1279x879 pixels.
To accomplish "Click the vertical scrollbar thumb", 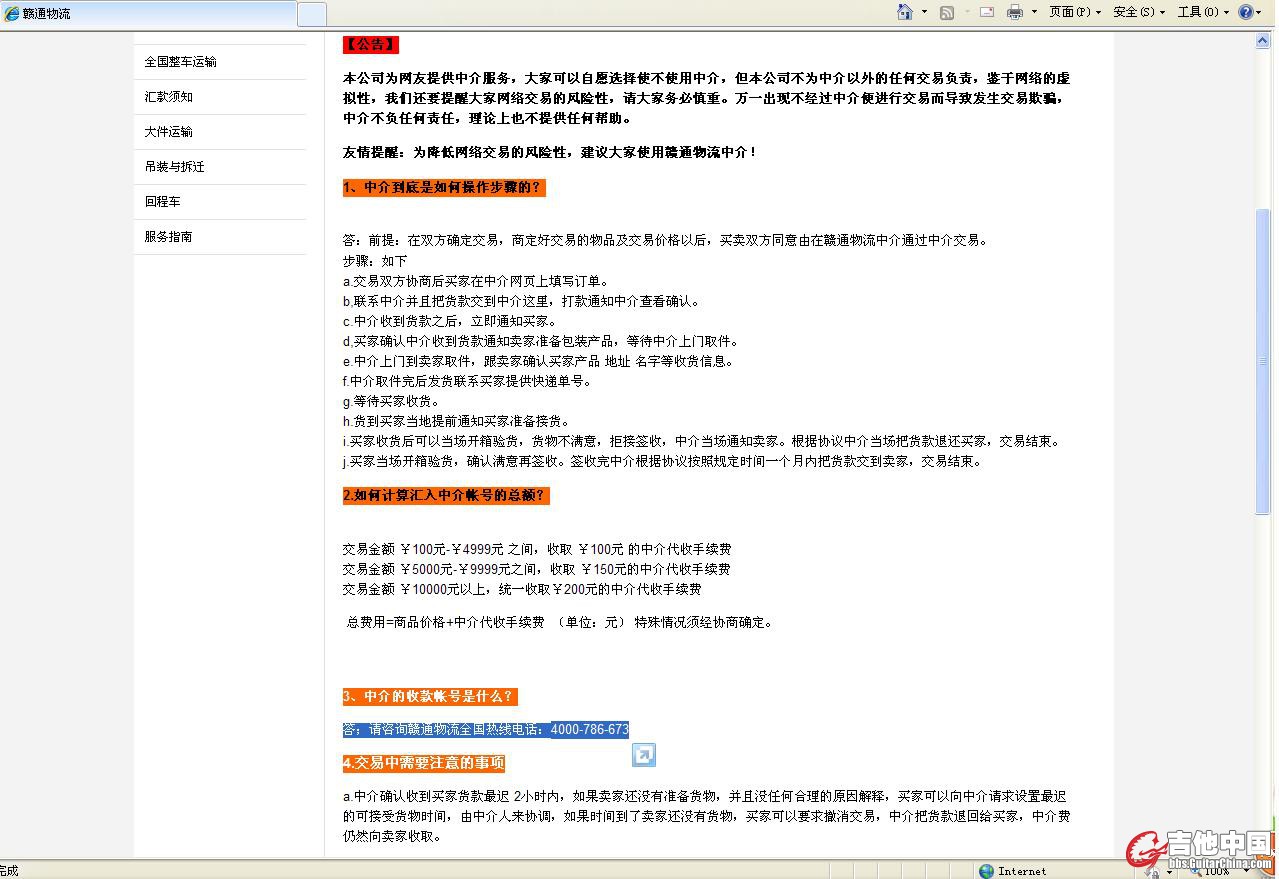I will pos(1262,362).
